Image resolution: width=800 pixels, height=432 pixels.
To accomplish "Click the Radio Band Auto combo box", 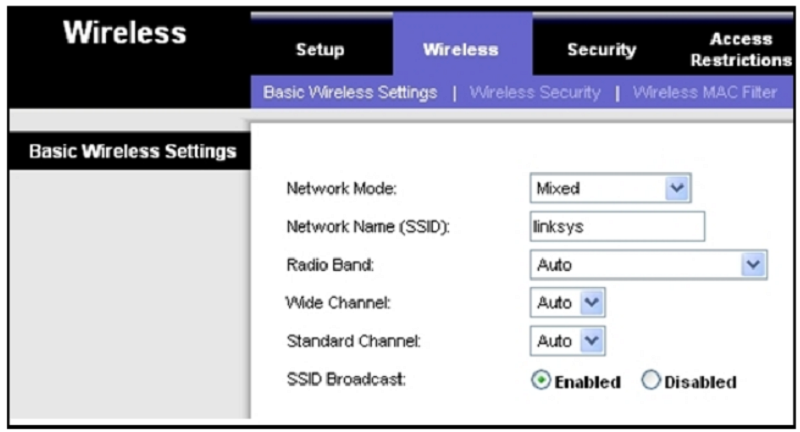I will 648,265.
